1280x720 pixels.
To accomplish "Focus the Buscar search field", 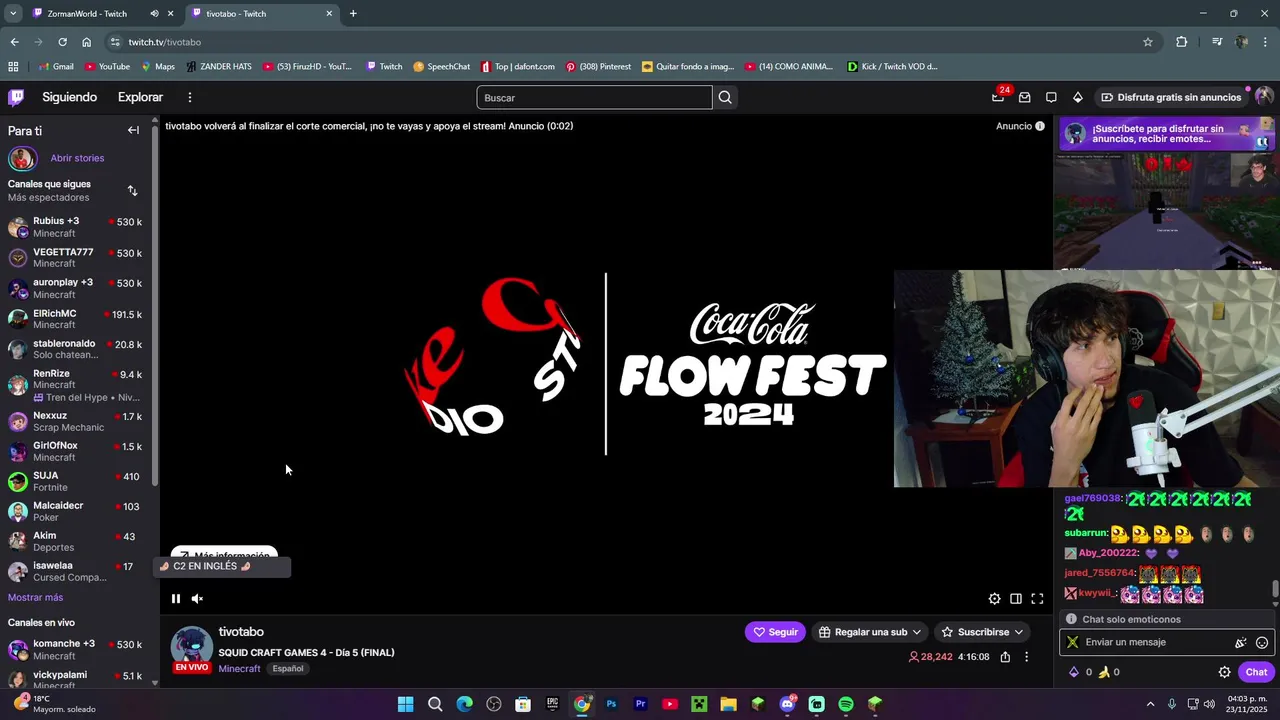I will tap(594, 97).
